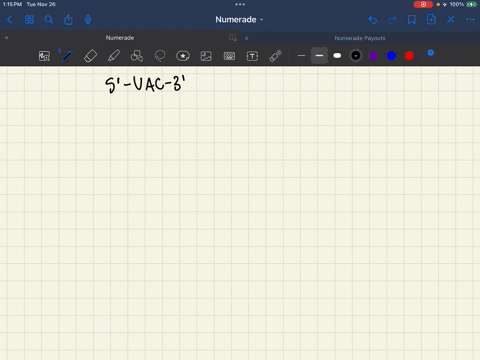Screen dimensions: 480x360
Task: Open the zoom window tool
Action: point(44,56)
